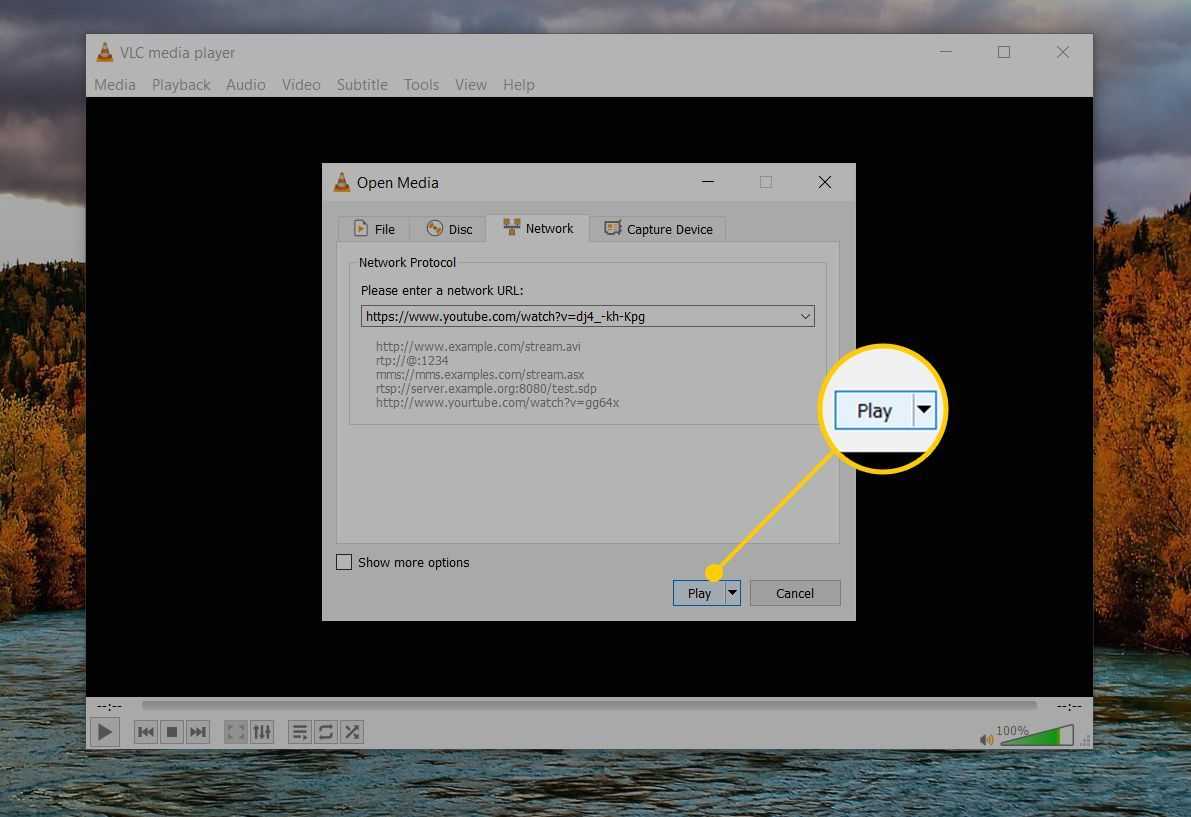Toggle fullscreen video mode

[x=236, y=732]
